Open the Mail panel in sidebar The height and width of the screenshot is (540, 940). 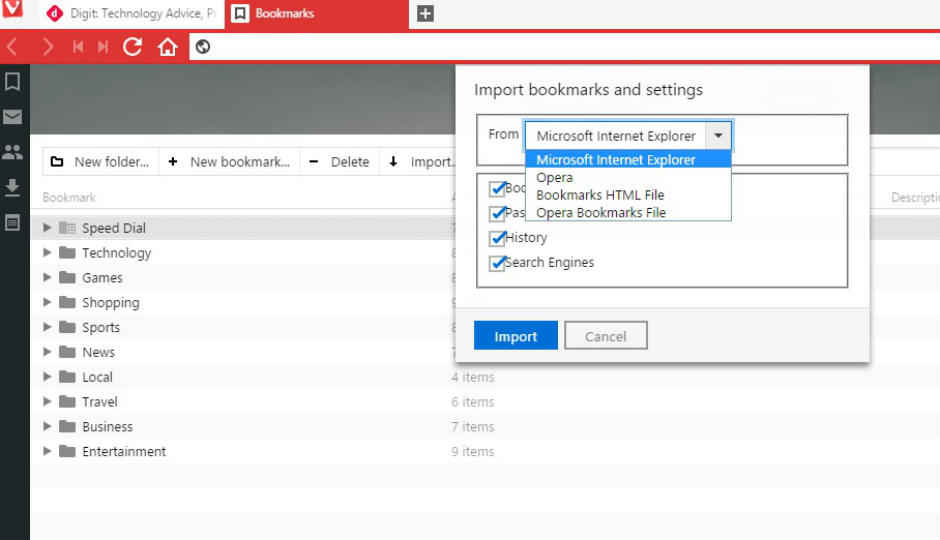pos(12,117)
